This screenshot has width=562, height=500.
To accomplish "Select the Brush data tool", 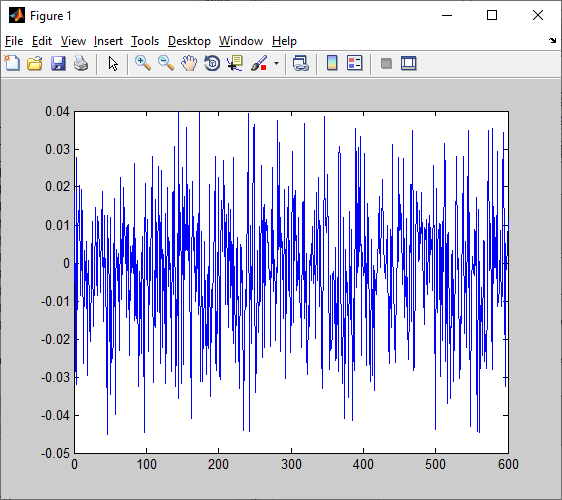I will tap(259, 63).
